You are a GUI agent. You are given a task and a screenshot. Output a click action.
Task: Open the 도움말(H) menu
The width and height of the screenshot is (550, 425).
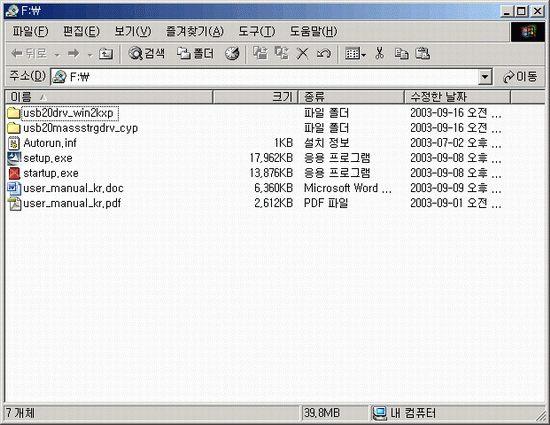pyautogui.click(x=313, y=32)
